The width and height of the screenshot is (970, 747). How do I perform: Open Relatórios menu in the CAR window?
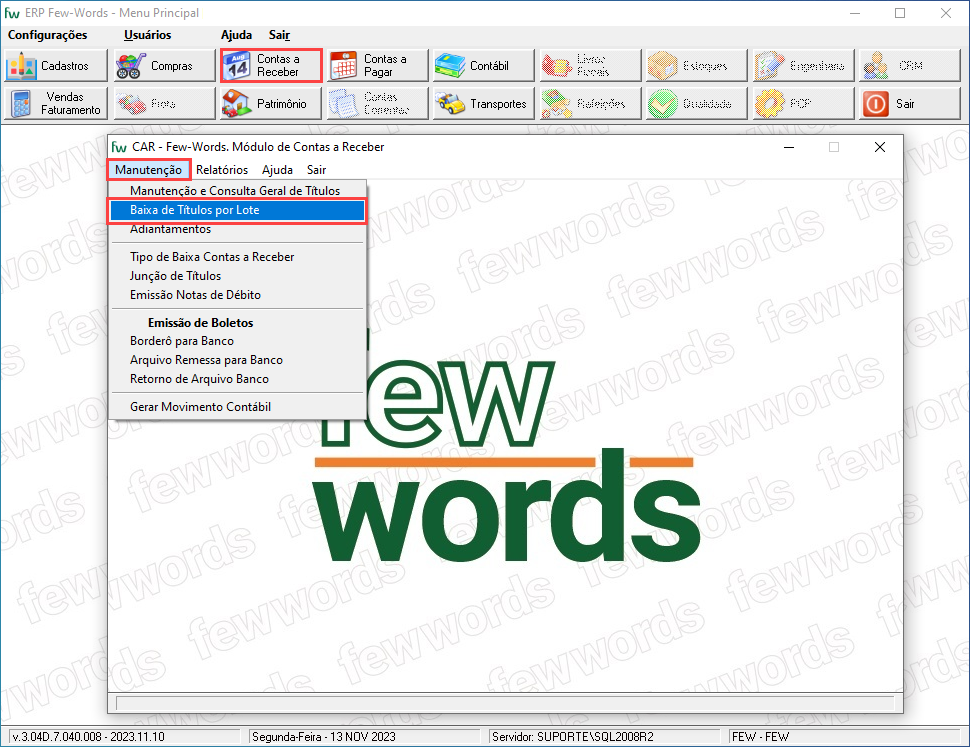pos(221,170)
